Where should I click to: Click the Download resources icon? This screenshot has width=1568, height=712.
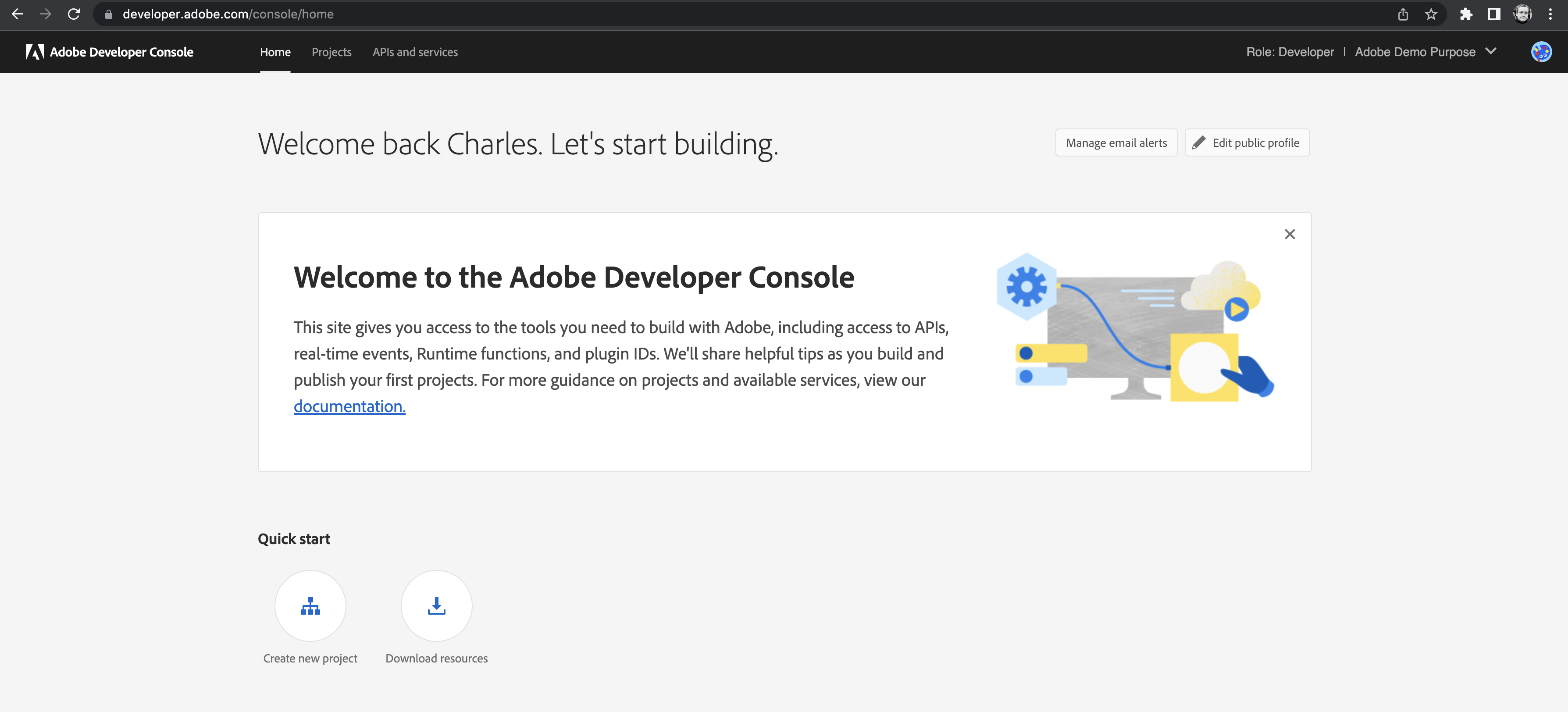[436, 605]
